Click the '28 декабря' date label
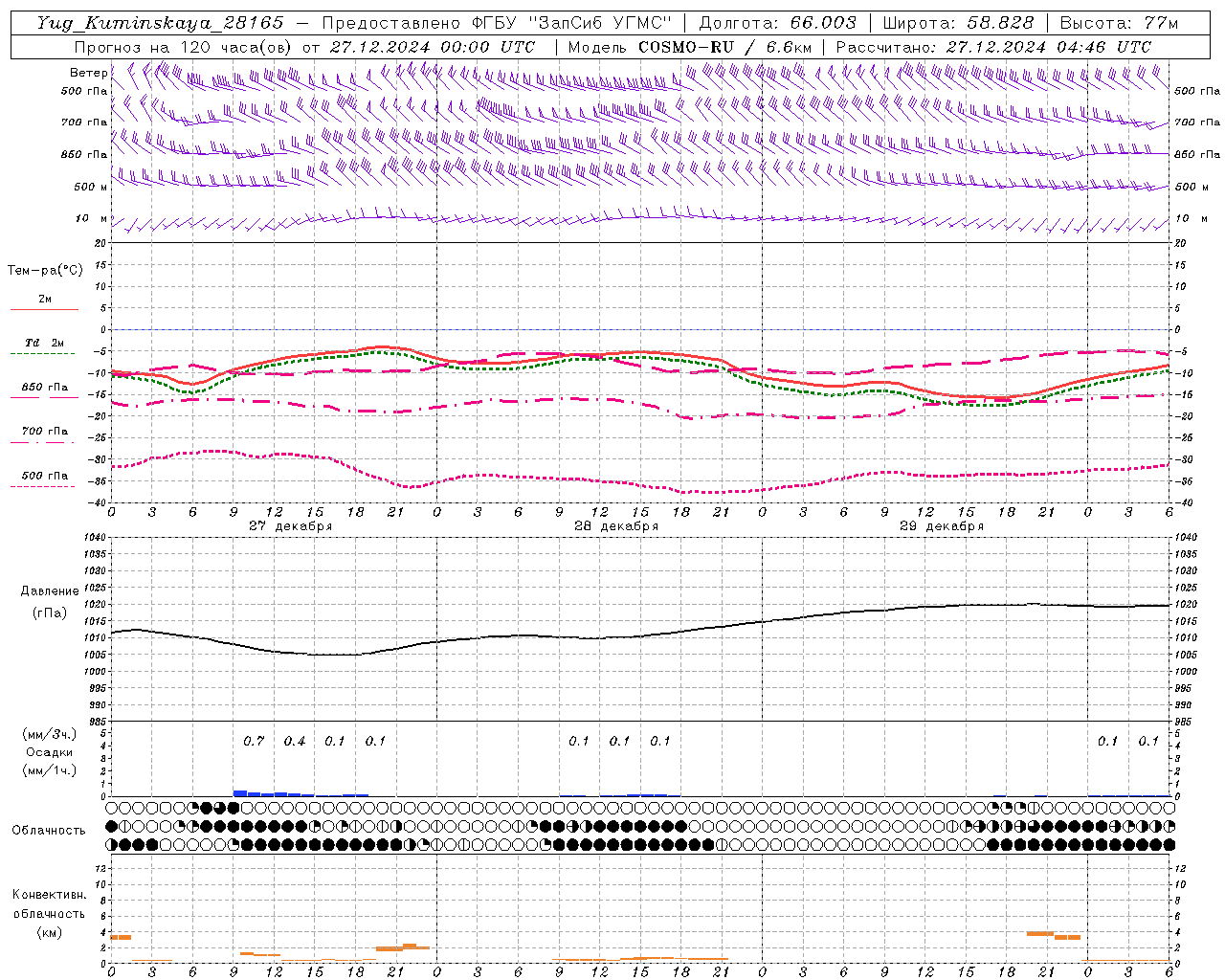This screenshot has height=980, width=1225. point(616,526)
